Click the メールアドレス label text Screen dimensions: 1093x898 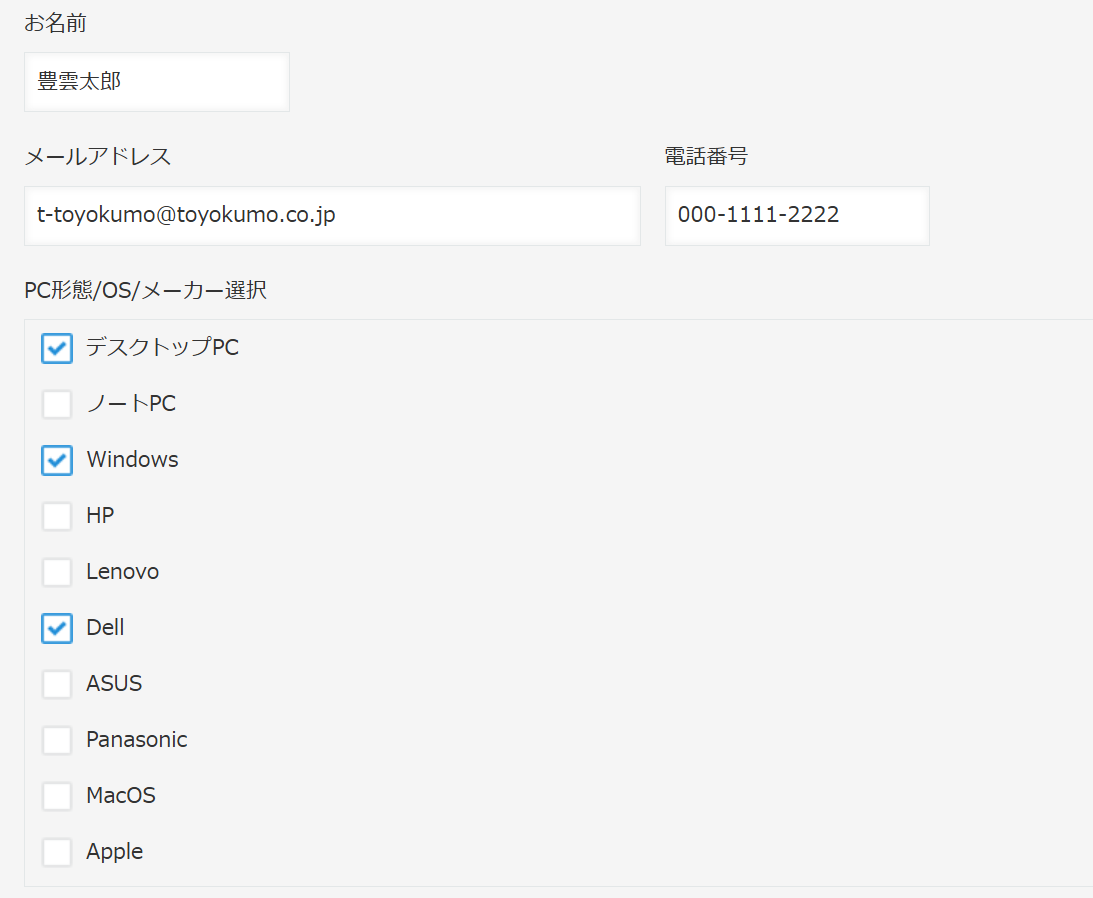(x=98, y=156)
